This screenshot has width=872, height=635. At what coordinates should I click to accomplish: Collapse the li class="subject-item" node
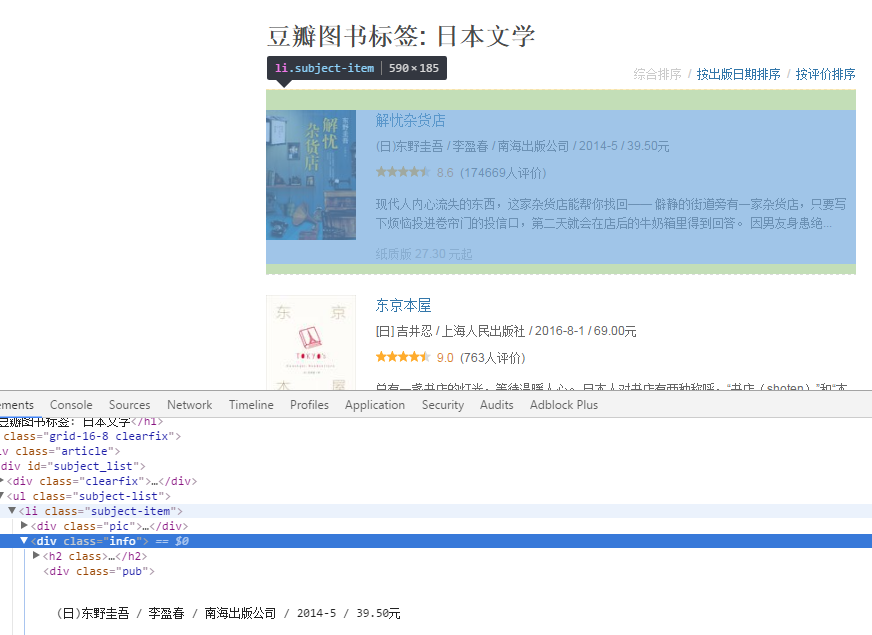(12, 510)
